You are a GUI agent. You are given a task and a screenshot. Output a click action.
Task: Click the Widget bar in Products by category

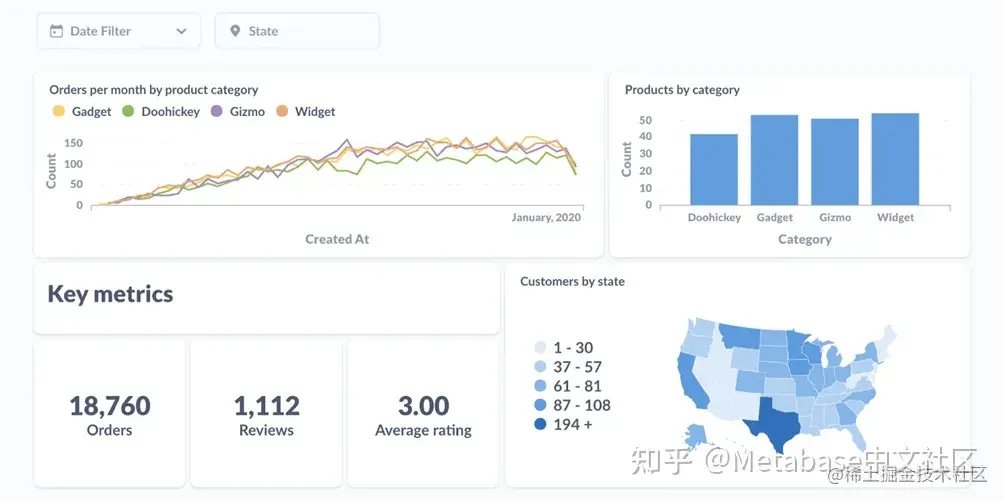click(x=895, y=159)
